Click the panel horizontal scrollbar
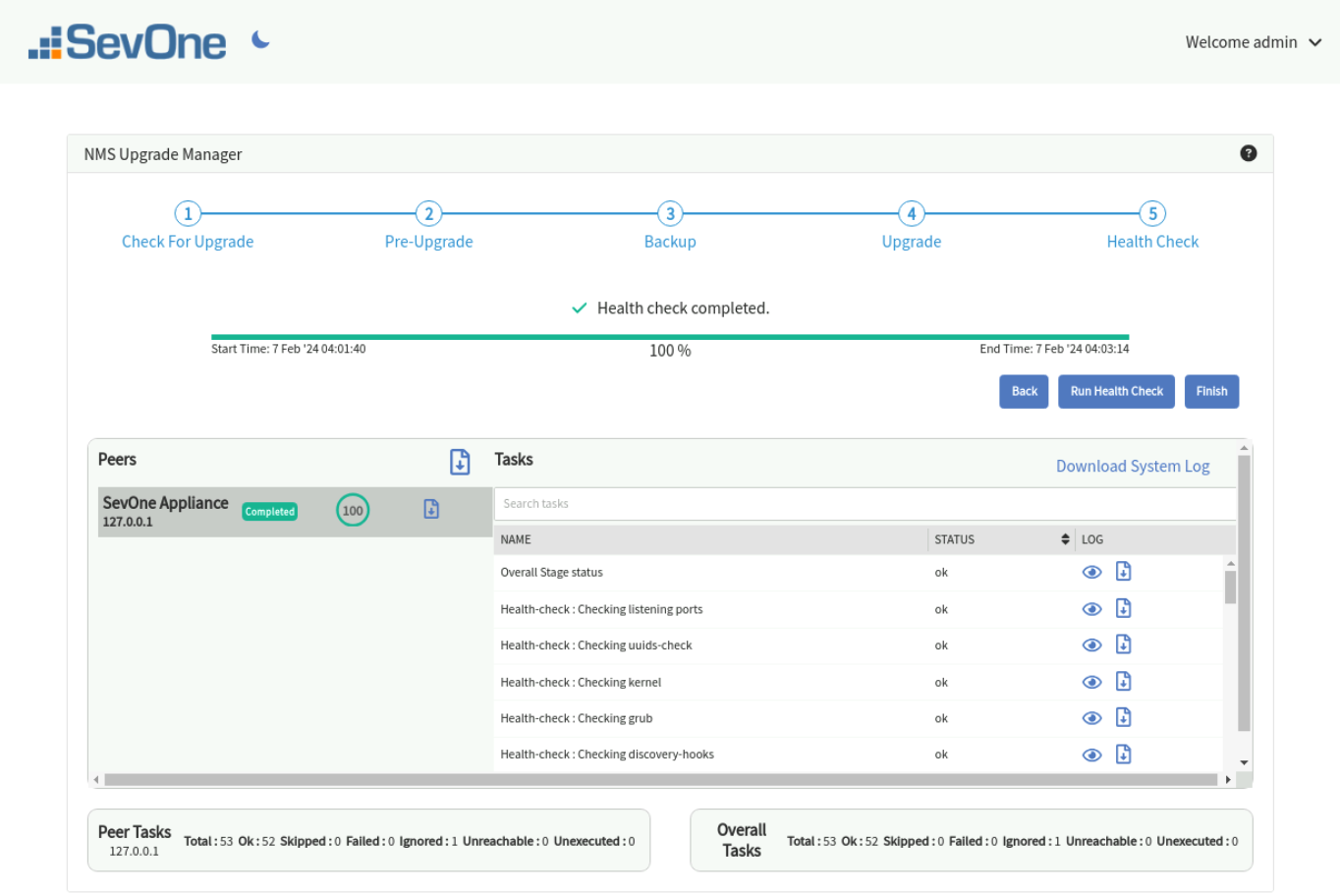Viewport: 1340px width, 896px height. (x=660, y=780)
